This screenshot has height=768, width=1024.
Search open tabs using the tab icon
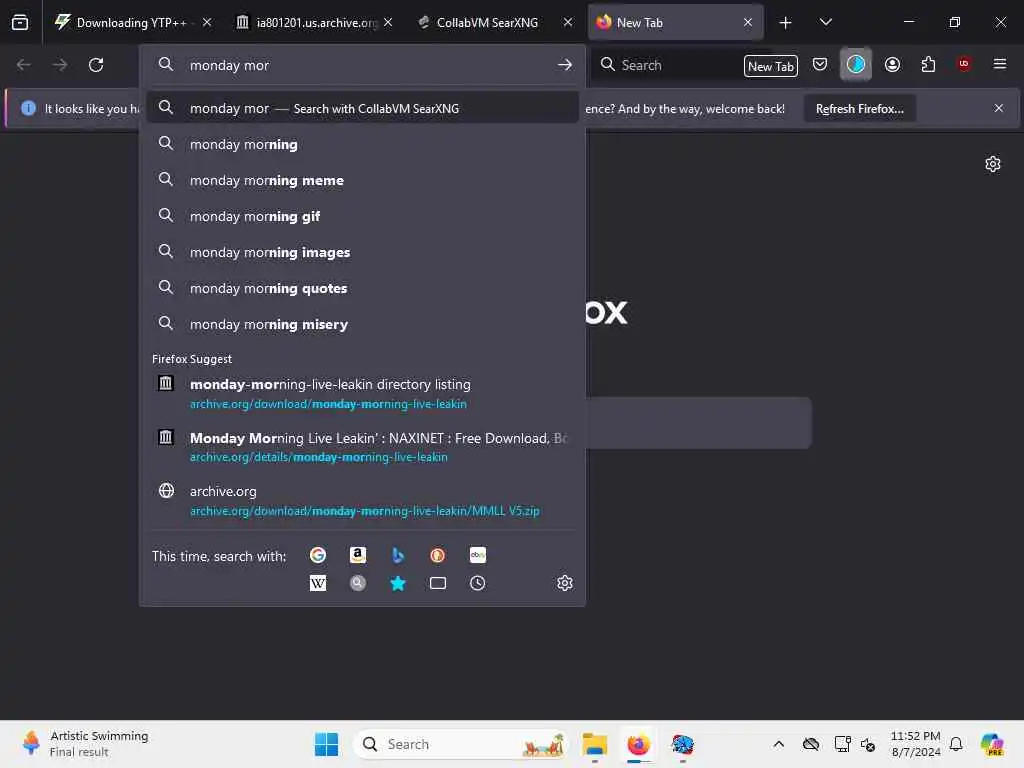point(438,583)
